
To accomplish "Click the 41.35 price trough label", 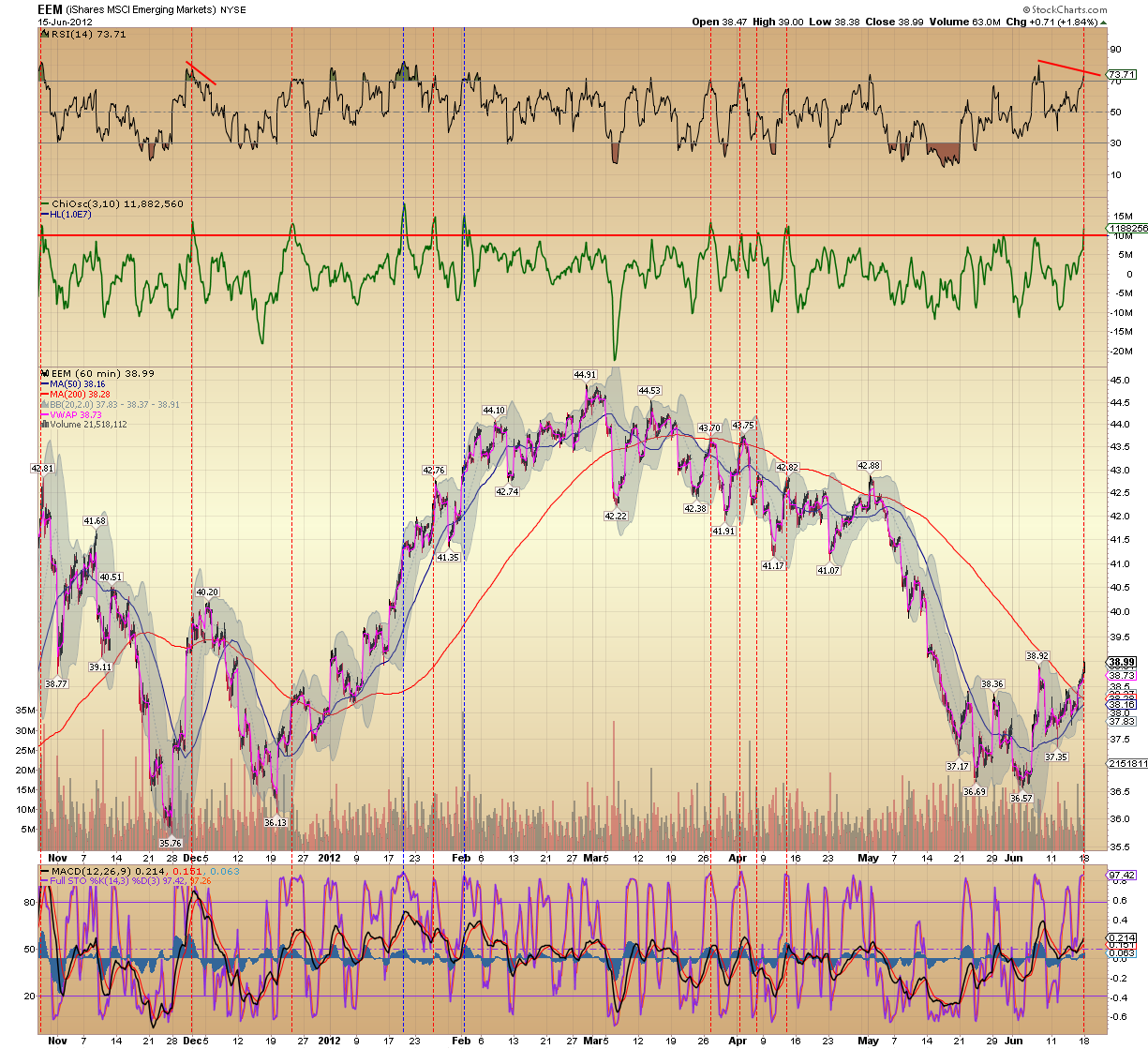I will (x=448, y=557).
